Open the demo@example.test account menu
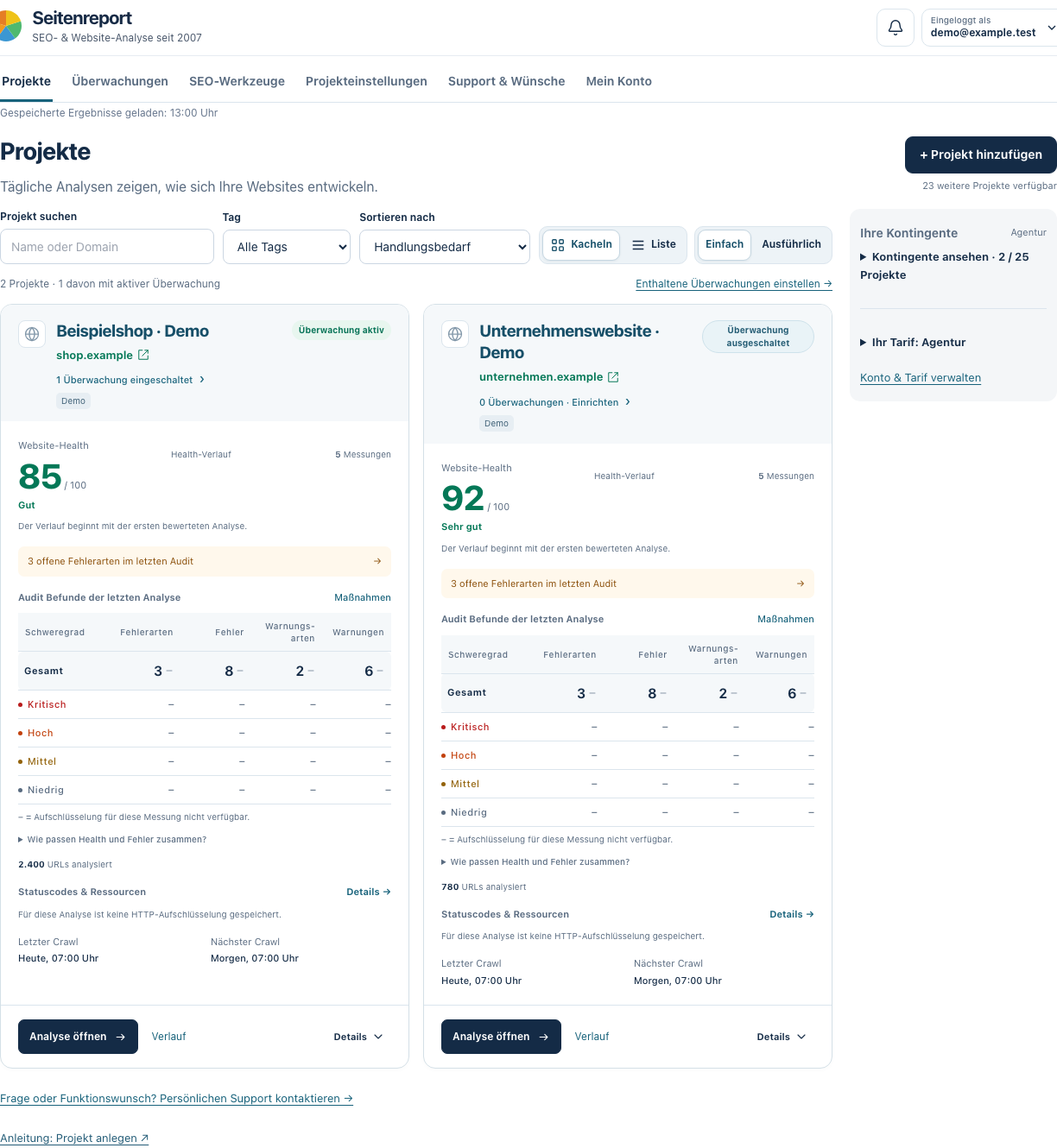This screenshot has height=1148, width=1057. click(991, 28)
